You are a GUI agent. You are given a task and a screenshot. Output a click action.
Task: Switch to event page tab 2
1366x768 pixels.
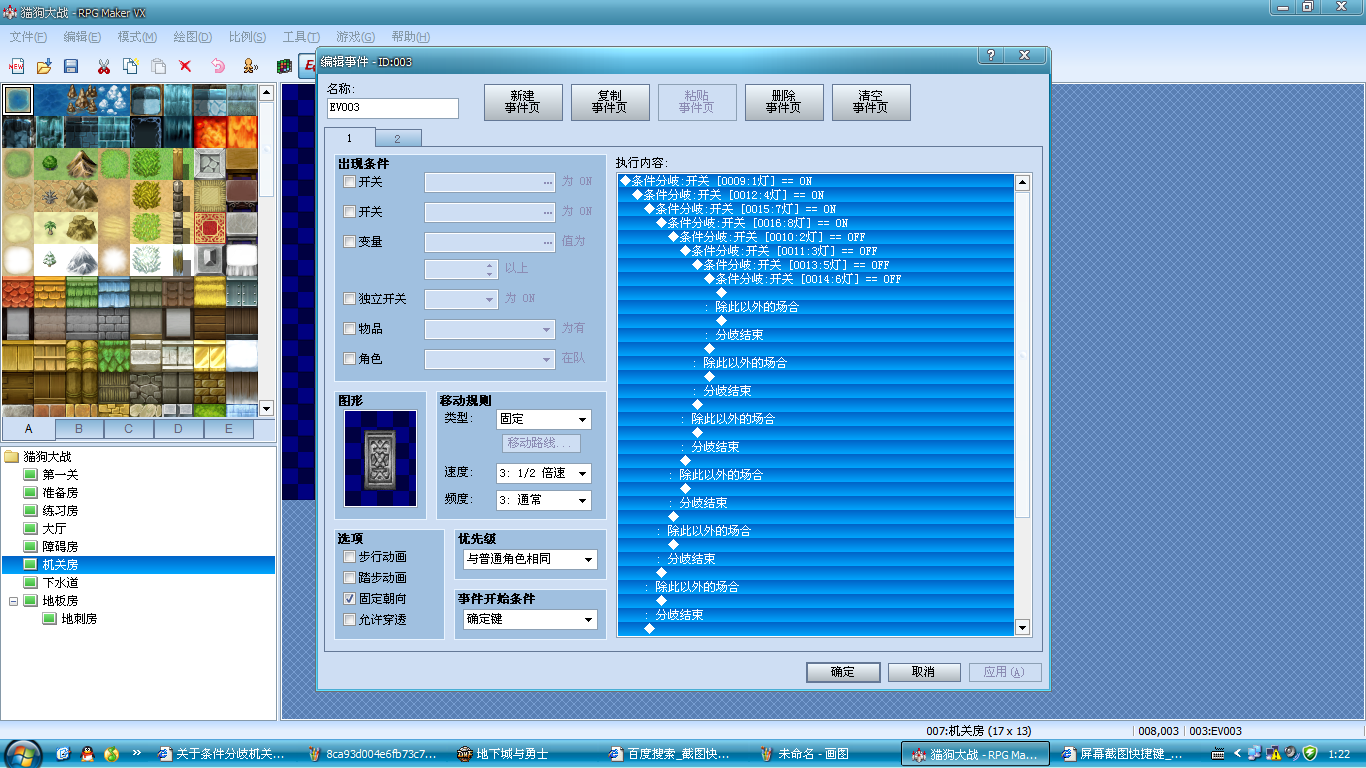pos(397,139)
